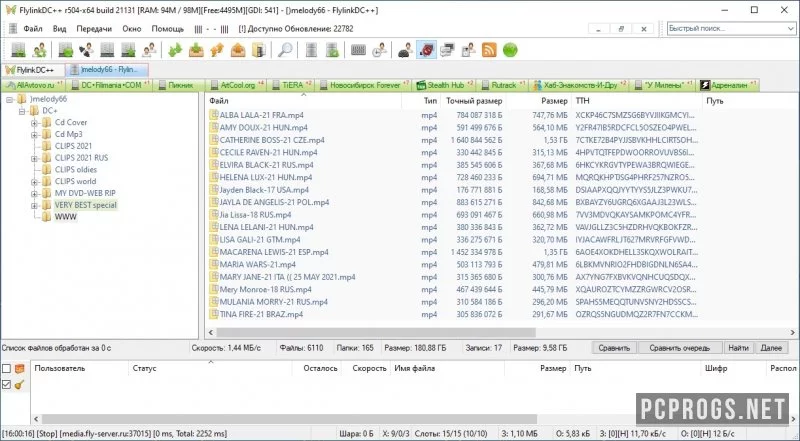
Task: Tick the unchecked checkbox beside folder icon
Action: pos(6,369)
